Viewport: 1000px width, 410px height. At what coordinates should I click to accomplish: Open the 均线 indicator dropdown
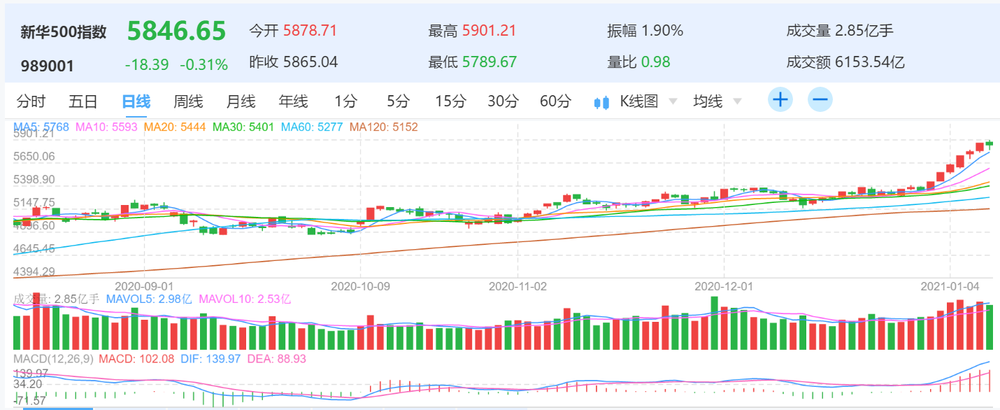737,101
